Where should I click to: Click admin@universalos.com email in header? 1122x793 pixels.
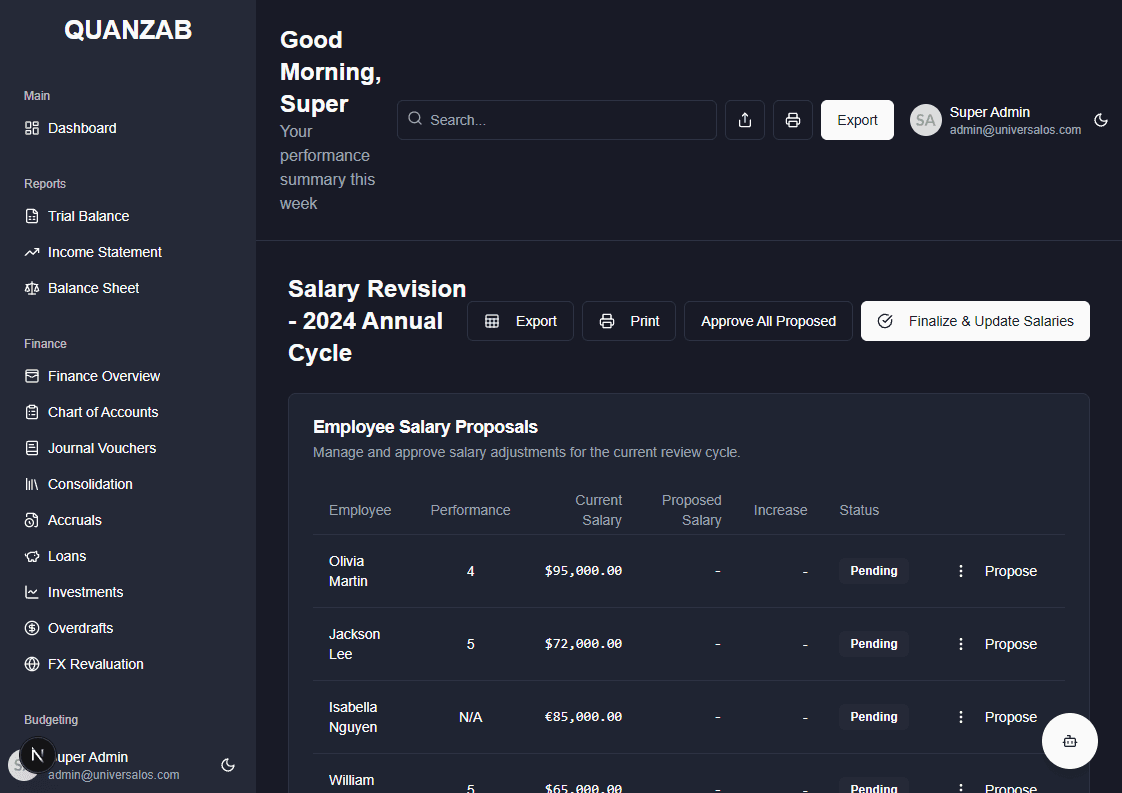point(1015,130)
